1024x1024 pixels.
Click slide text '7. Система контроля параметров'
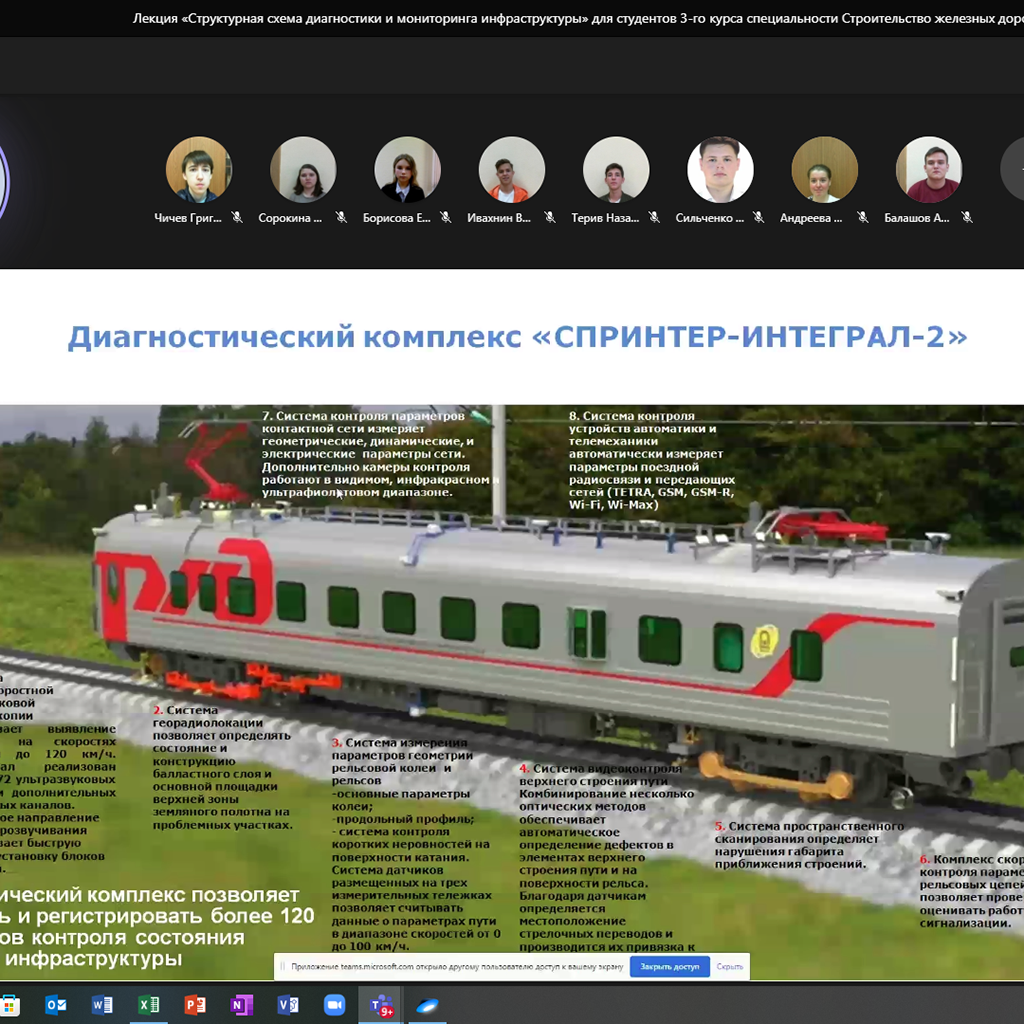(363, 416)
